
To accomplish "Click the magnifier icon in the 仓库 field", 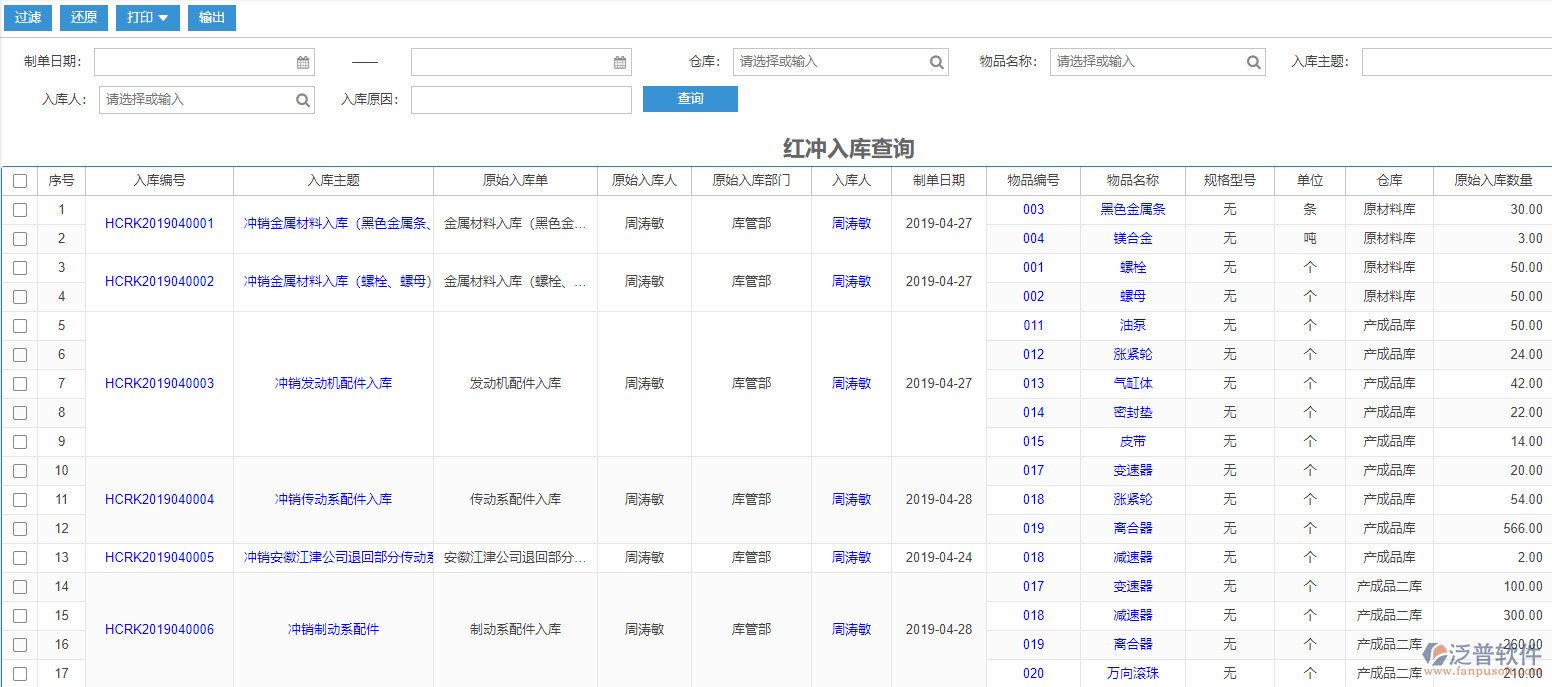I will click(x=936, y=61).
